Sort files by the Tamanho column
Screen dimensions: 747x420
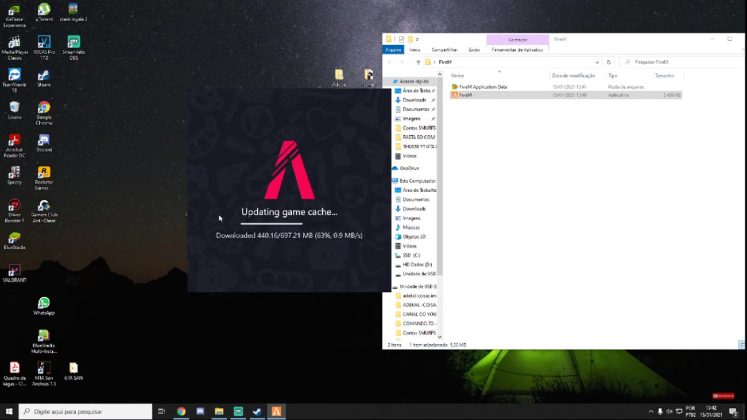[667, 76]
